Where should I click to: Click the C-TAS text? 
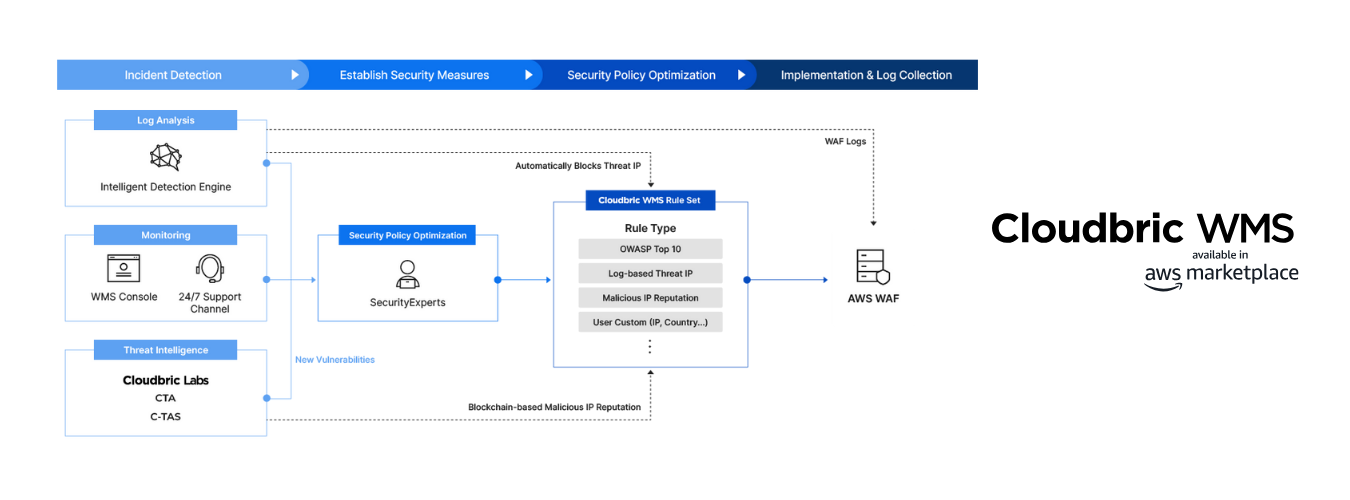pyautogui.click(x=165, y=416)
